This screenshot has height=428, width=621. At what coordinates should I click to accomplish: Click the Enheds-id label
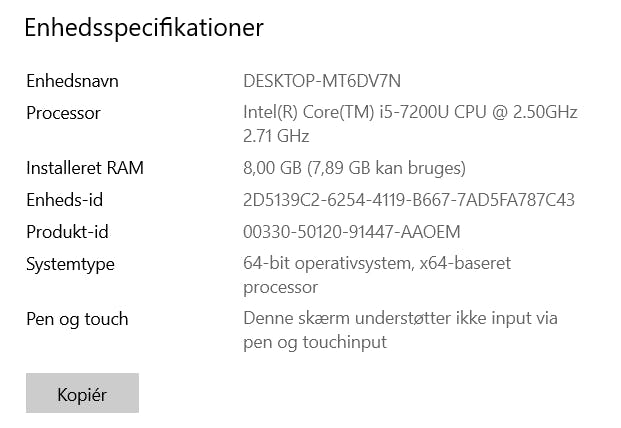click(x=65, y=200)
